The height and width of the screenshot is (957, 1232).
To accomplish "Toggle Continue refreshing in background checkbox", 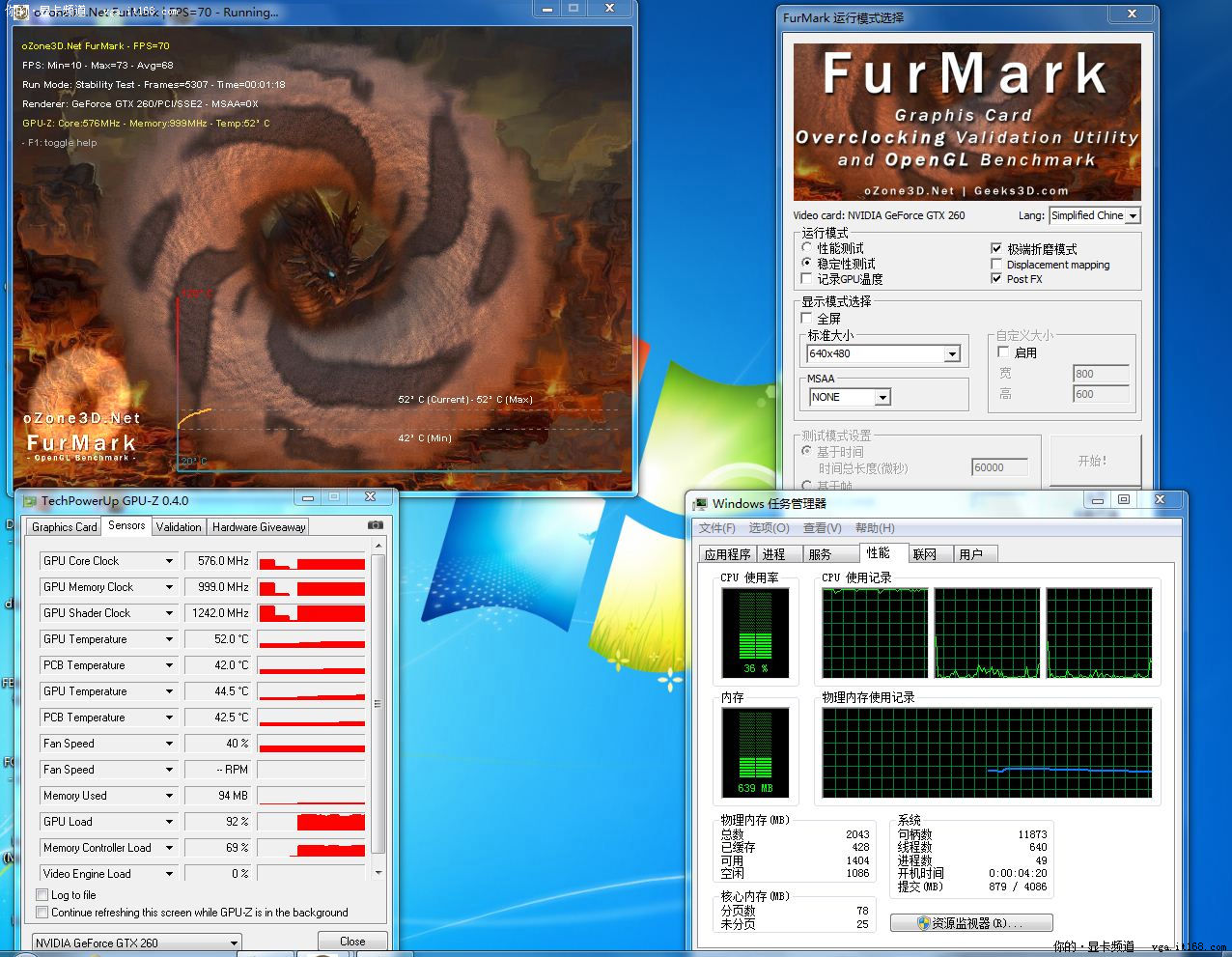I will pyautogui.click(x=42, y=913).
